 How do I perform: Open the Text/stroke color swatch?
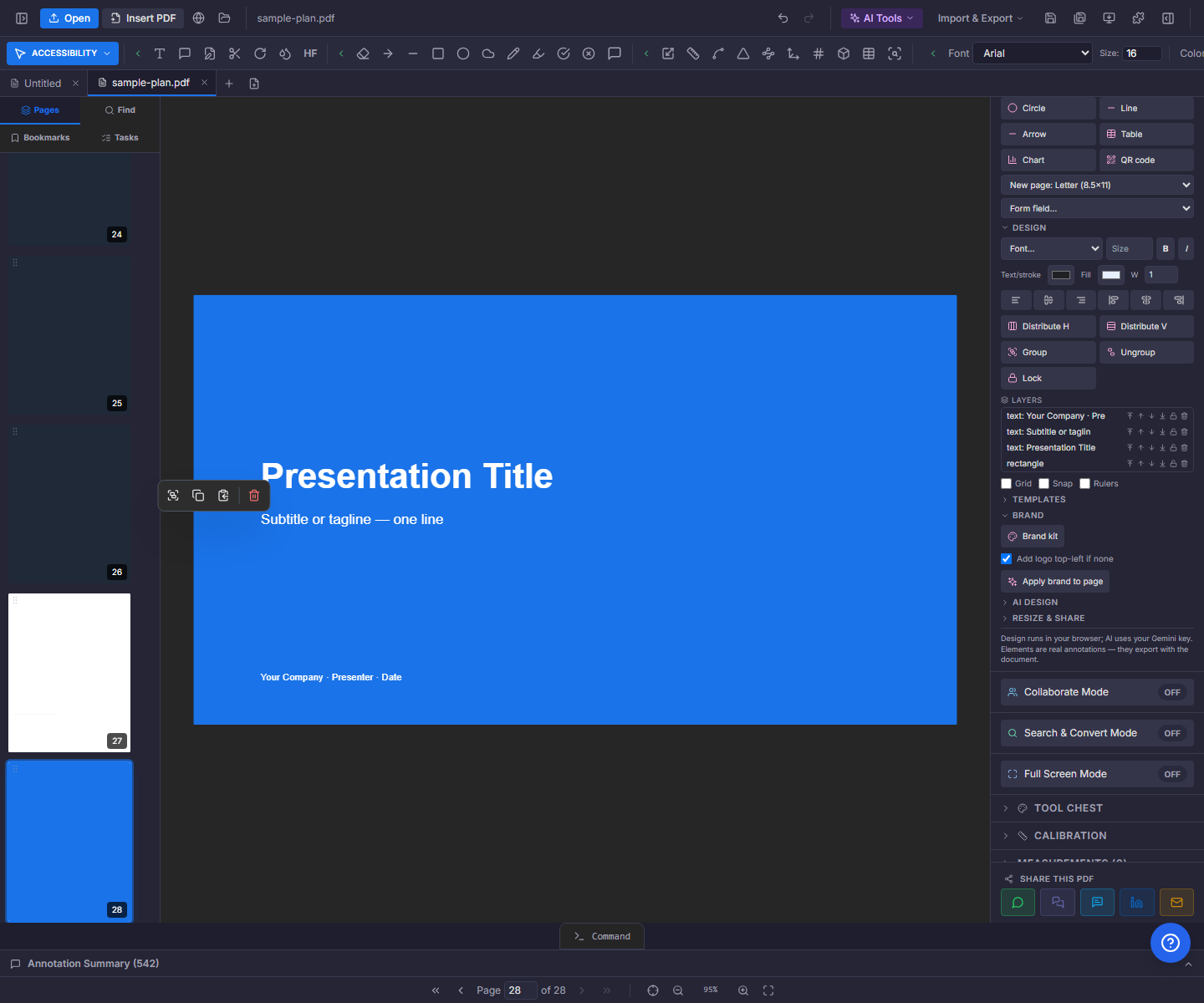click(x=1061, y=275)
